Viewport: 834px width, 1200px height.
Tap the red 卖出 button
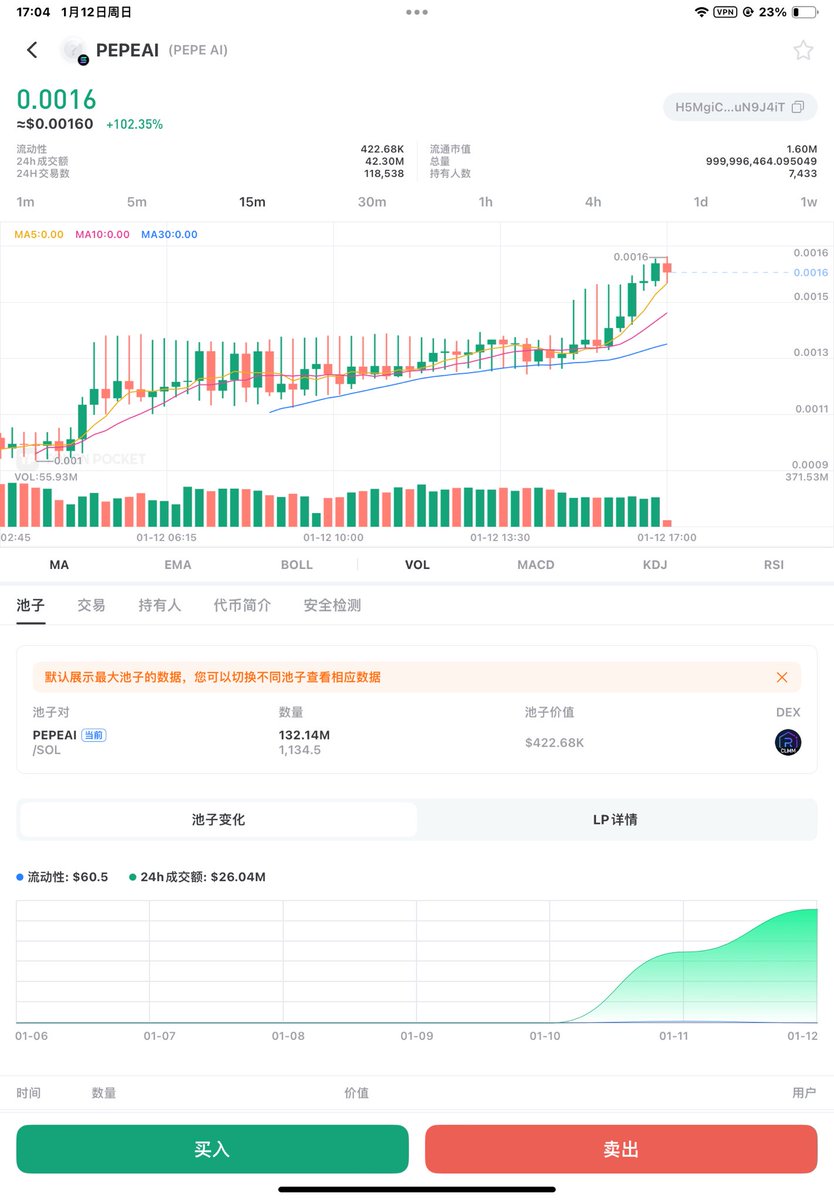coord(621,1149)
